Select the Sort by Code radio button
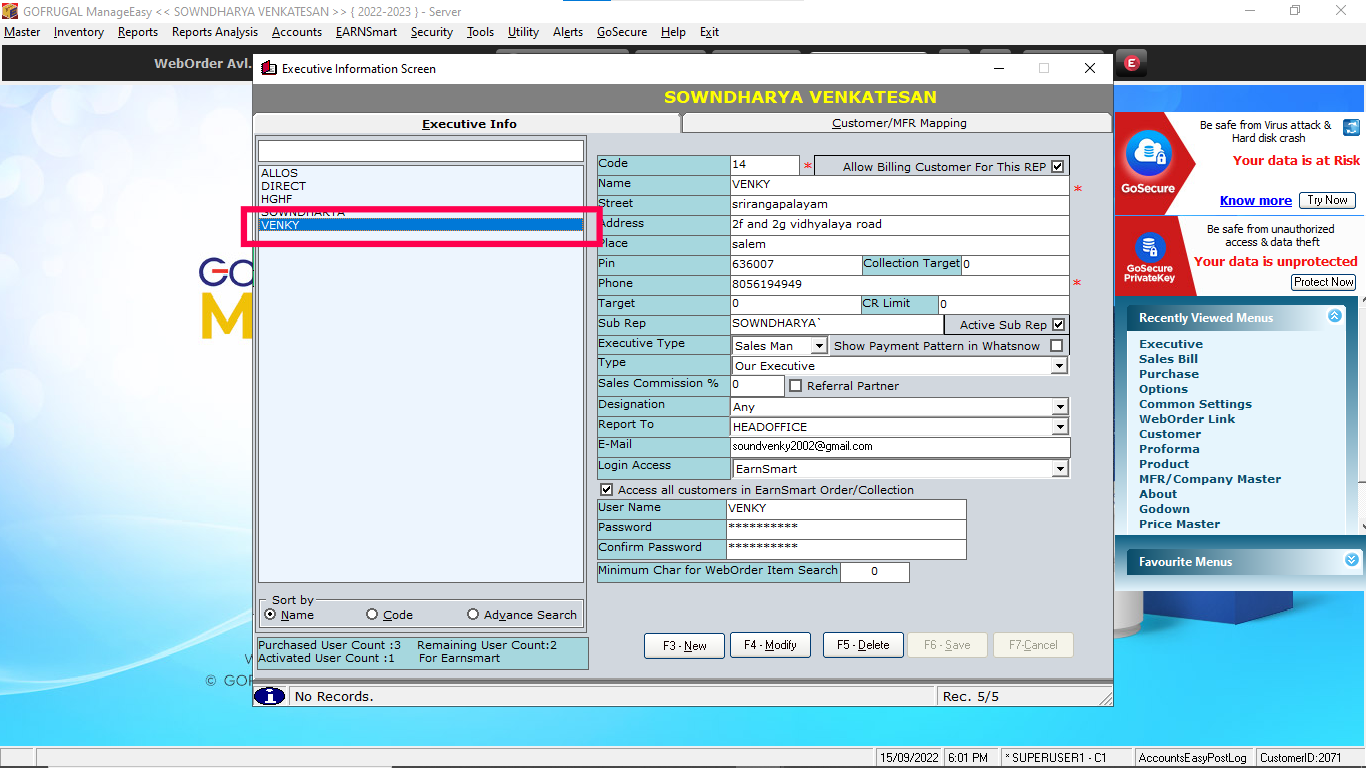The height and width of the screenshot is (768, 1366). point(372,615)
